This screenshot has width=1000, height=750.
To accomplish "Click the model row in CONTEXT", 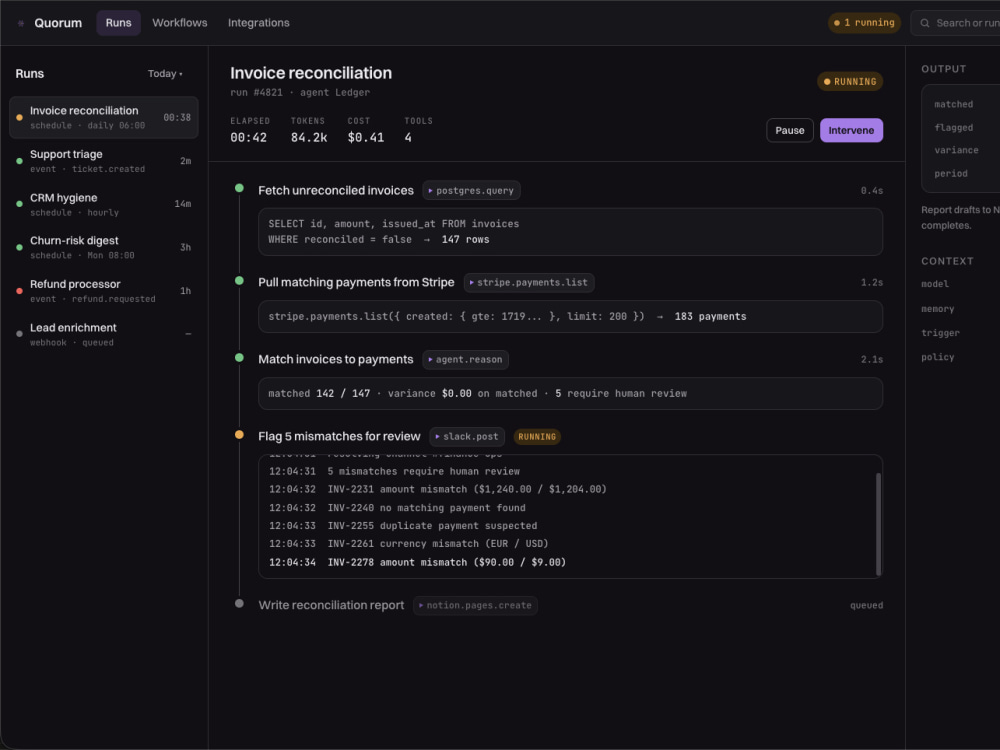I will 960,284.
